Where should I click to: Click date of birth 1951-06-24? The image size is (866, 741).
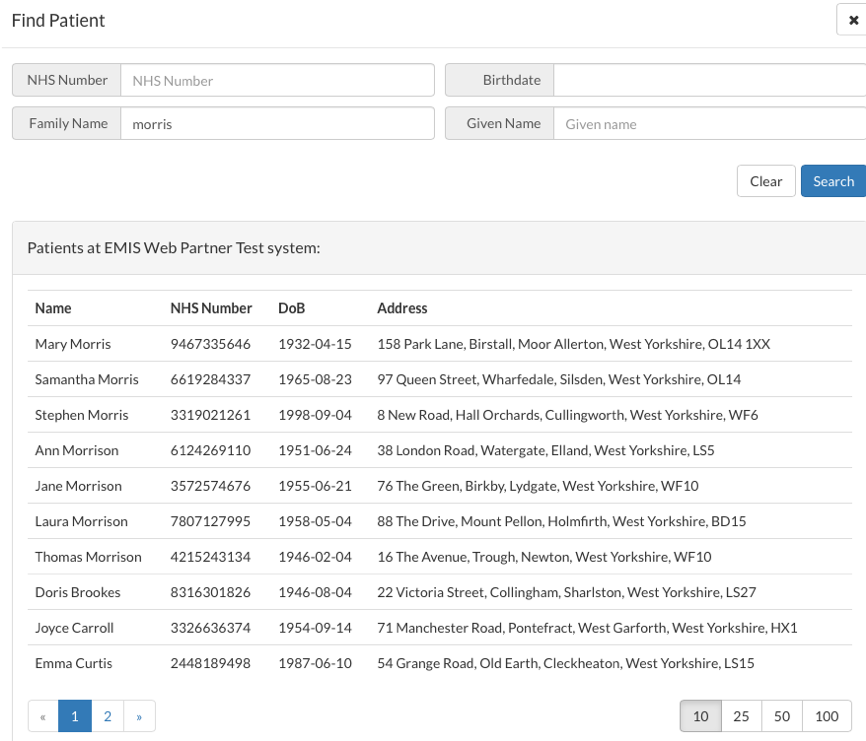[315, 451]
